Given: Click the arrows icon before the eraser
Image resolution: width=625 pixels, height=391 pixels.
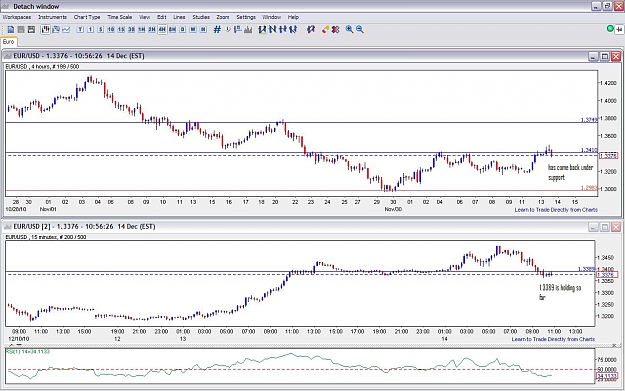Looking at the screenshot, I should 311,29.
